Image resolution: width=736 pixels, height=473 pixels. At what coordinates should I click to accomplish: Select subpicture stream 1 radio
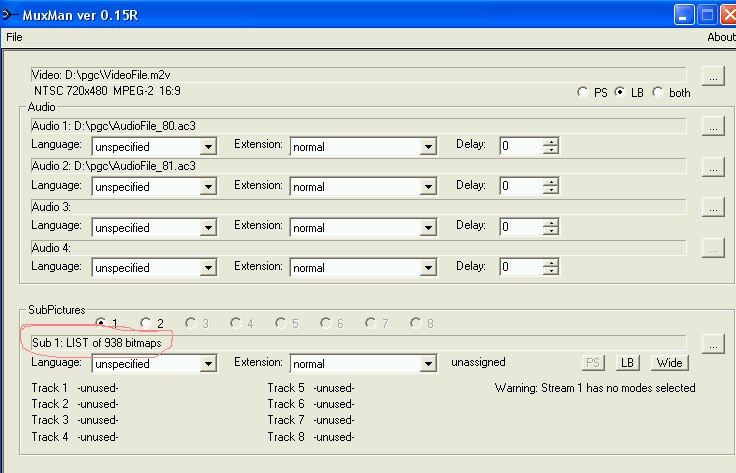point(100,323)
